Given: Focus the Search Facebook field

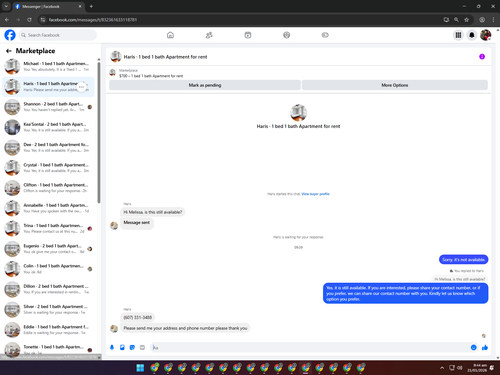Looking at the screenshot, I should pos(58,35).
